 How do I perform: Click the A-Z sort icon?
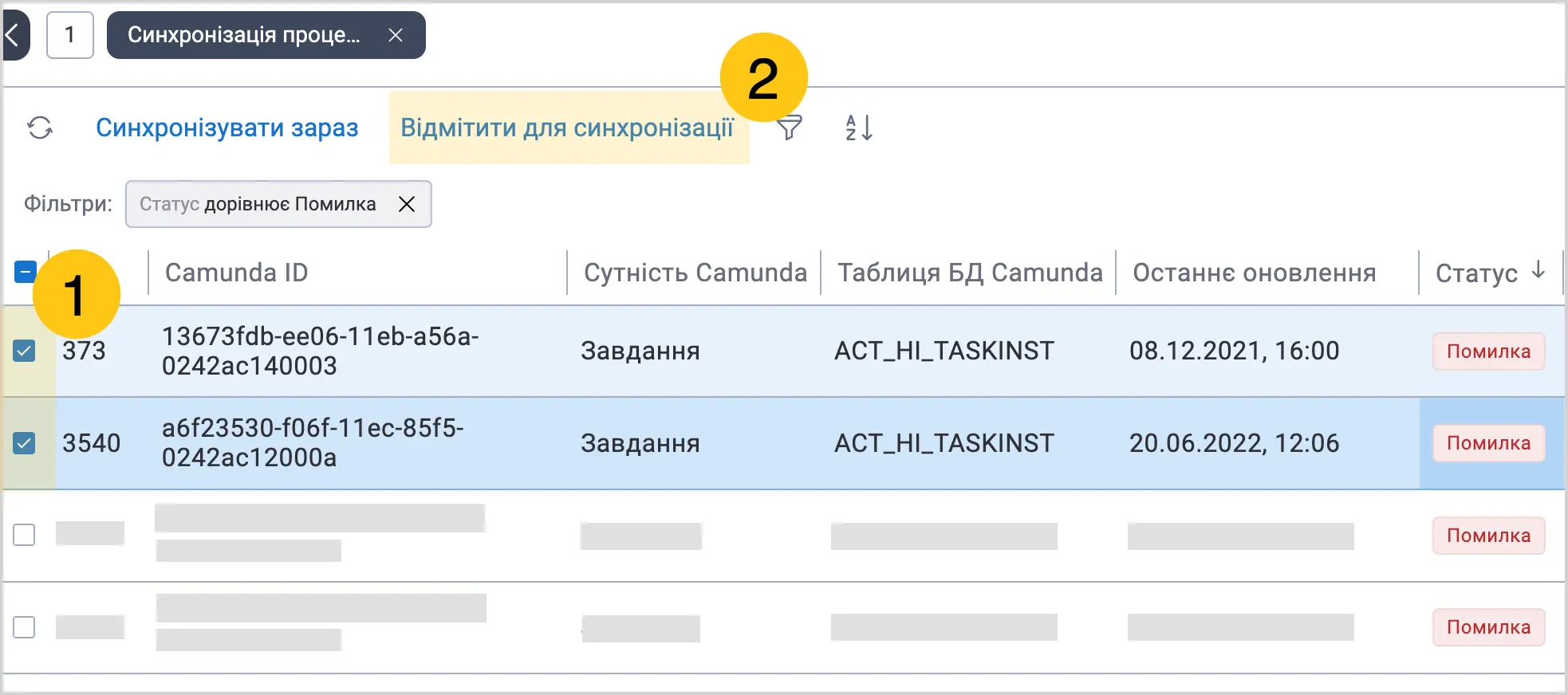[x=859, y=128]
